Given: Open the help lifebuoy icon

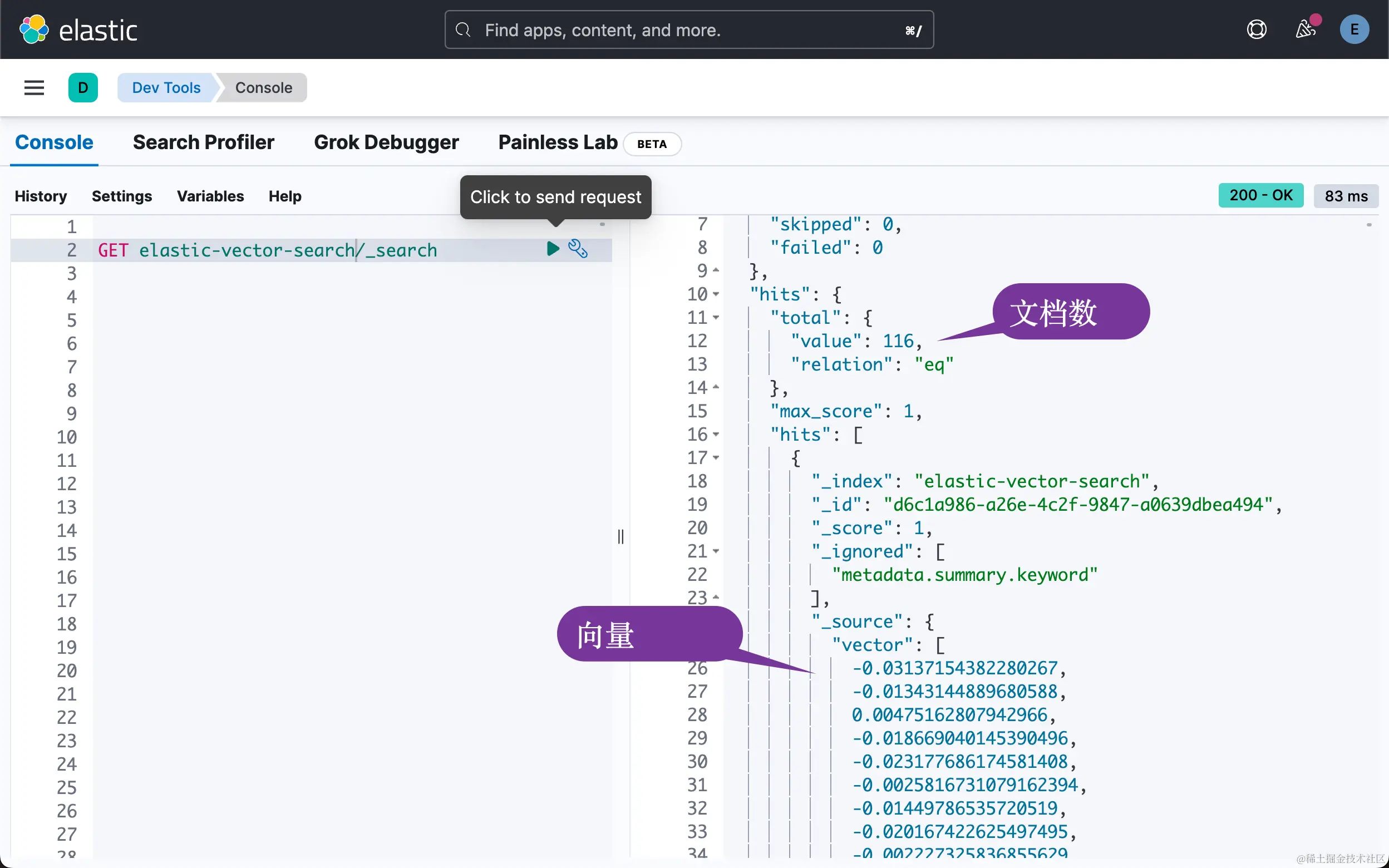Looking at the screenshot, I should (1257, 29).
